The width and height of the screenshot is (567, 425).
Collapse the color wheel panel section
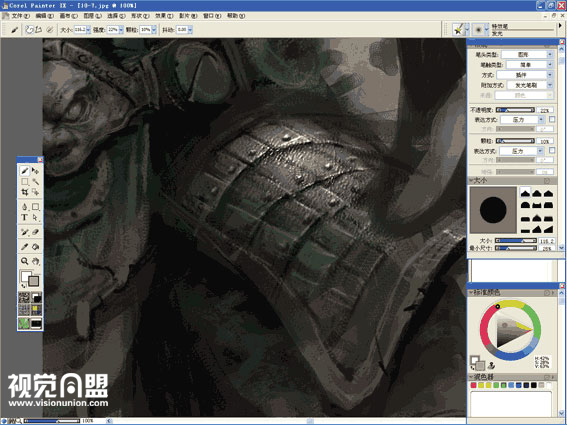point(472,292)
